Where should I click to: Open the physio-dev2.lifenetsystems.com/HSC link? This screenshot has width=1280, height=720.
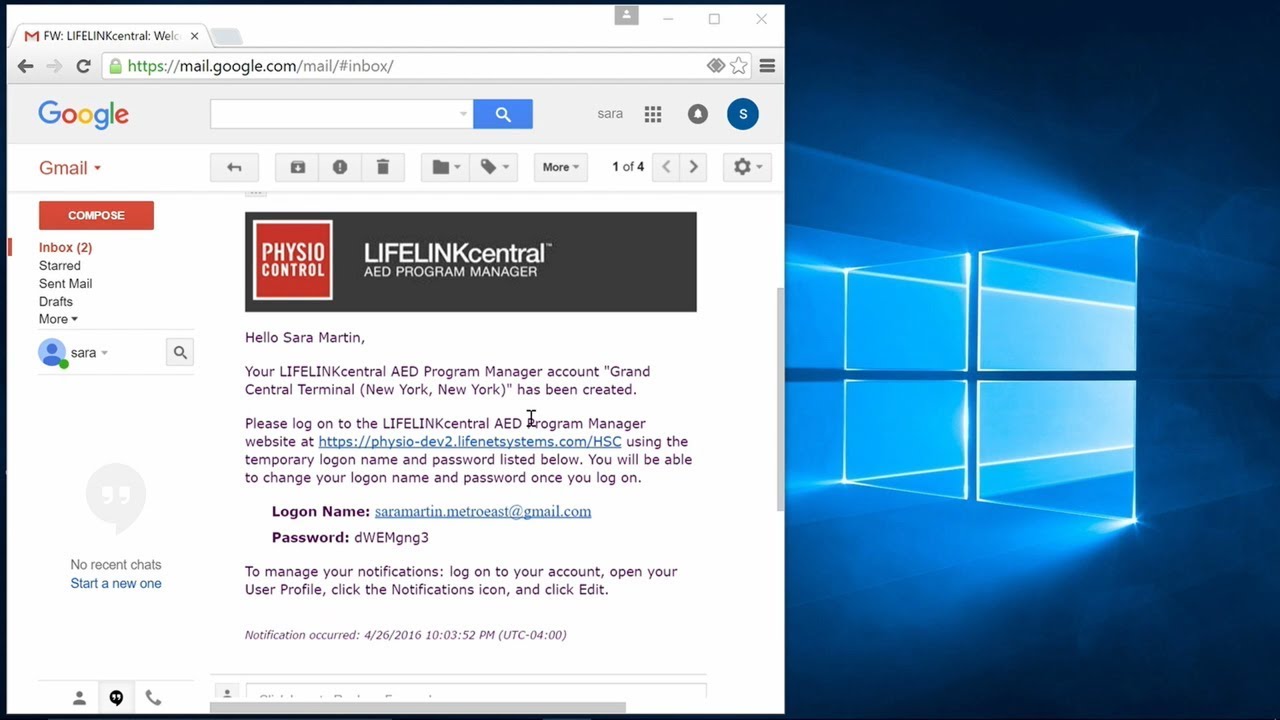point(470,441)
